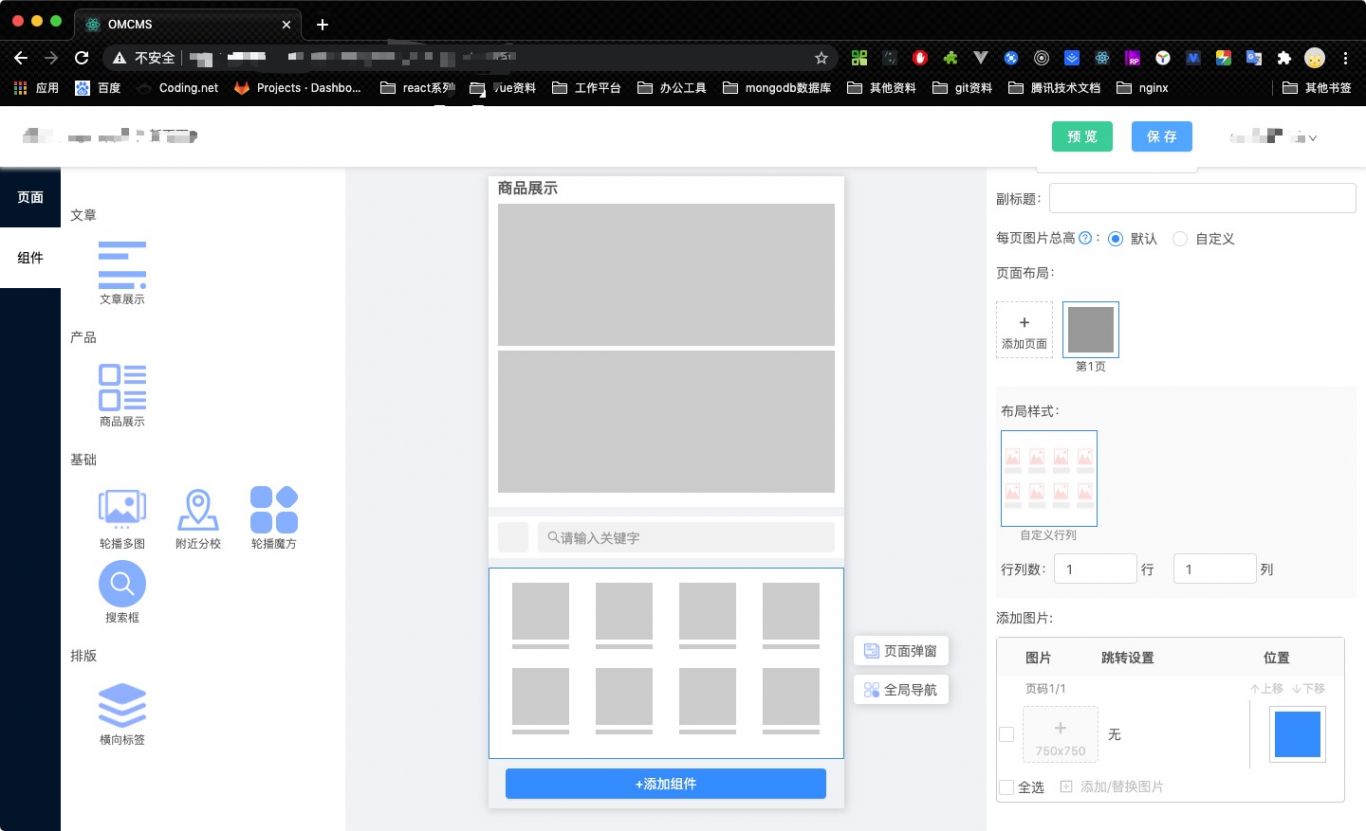Select the 搜索框 search box component icon
Viewport: 1366px width, 831px height.
coord(122,583)
